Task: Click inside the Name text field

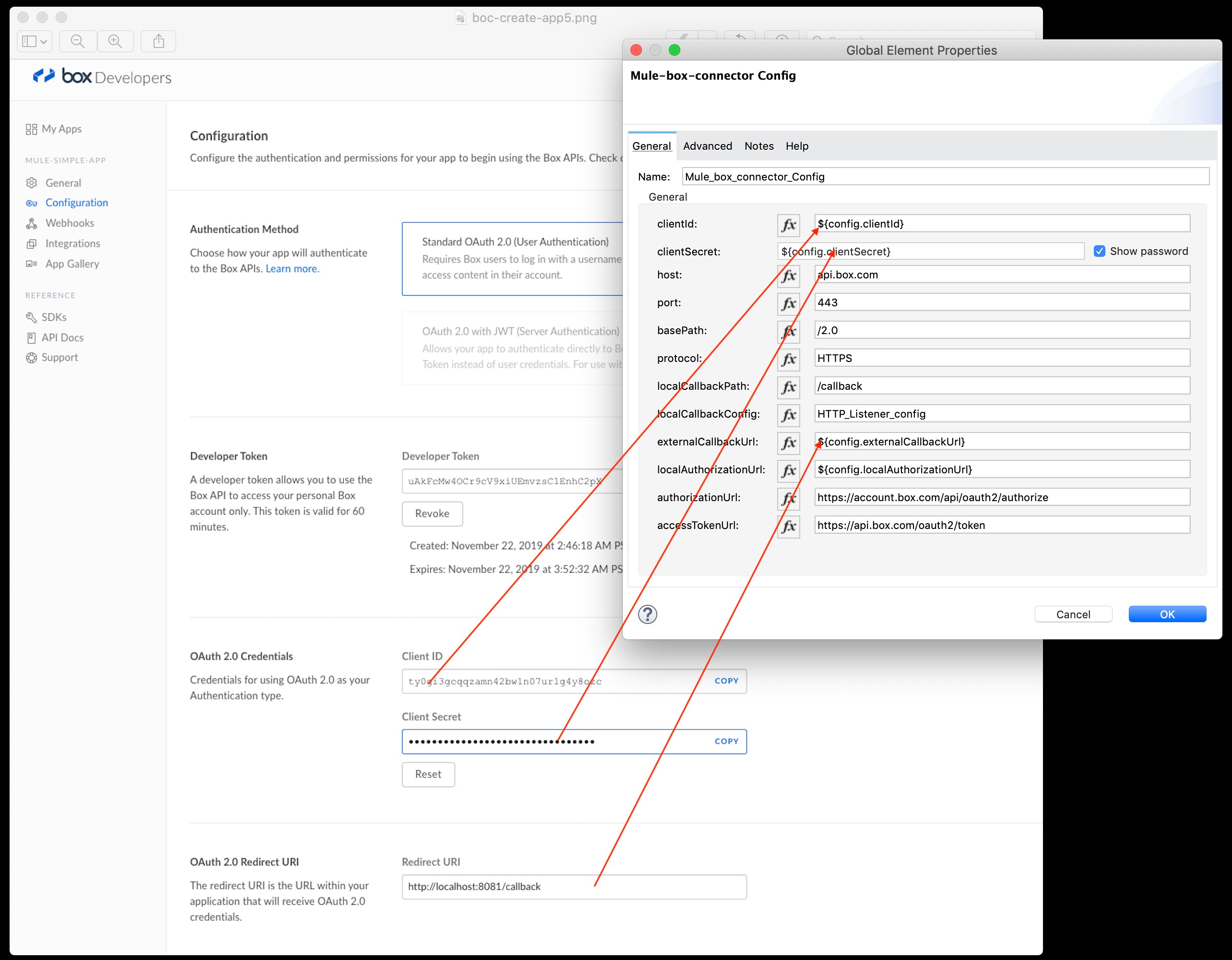Action: (945, 177)
